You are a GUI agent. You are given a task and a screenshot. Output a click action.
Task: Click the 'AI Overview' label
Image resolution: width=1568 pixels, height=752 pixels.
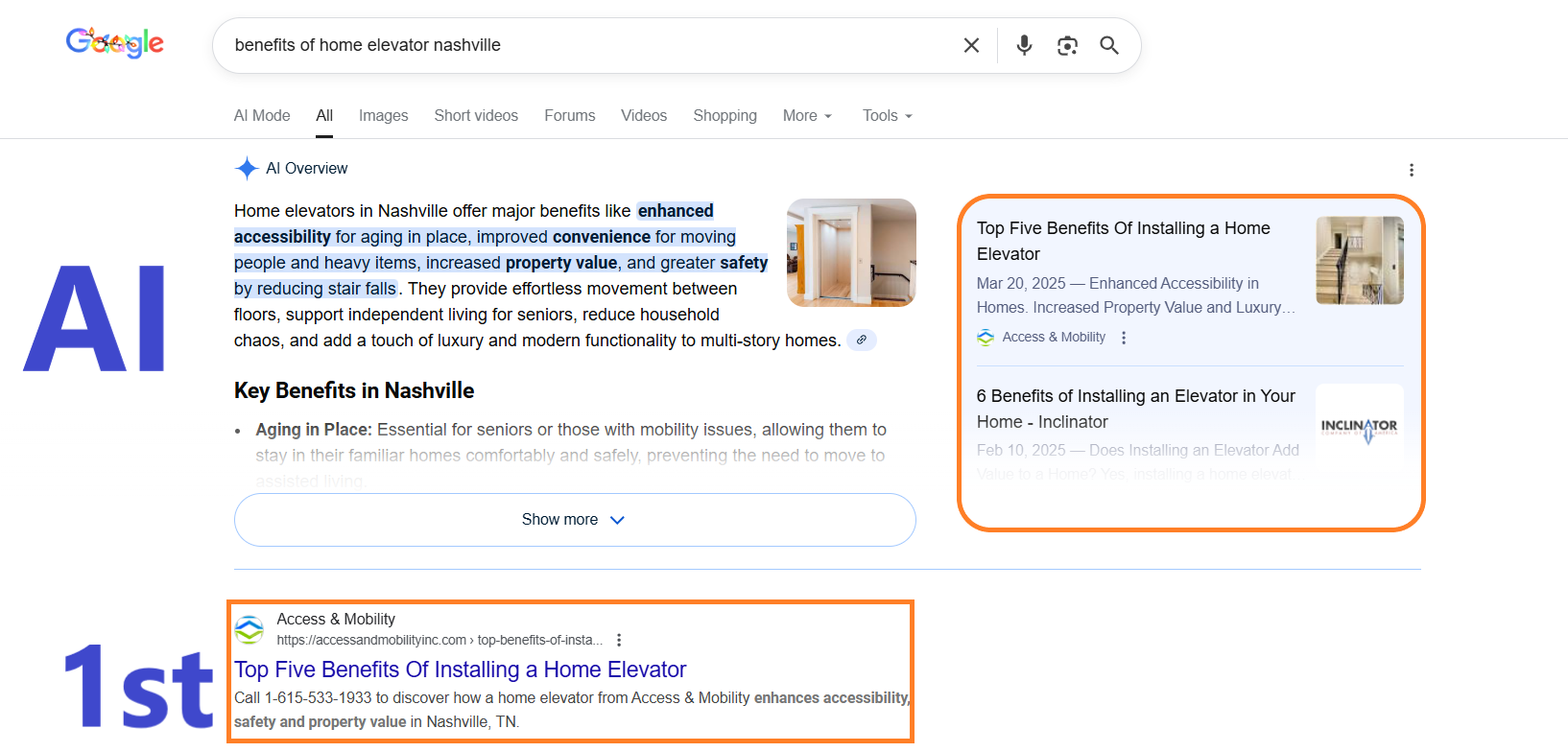point(307,168)
